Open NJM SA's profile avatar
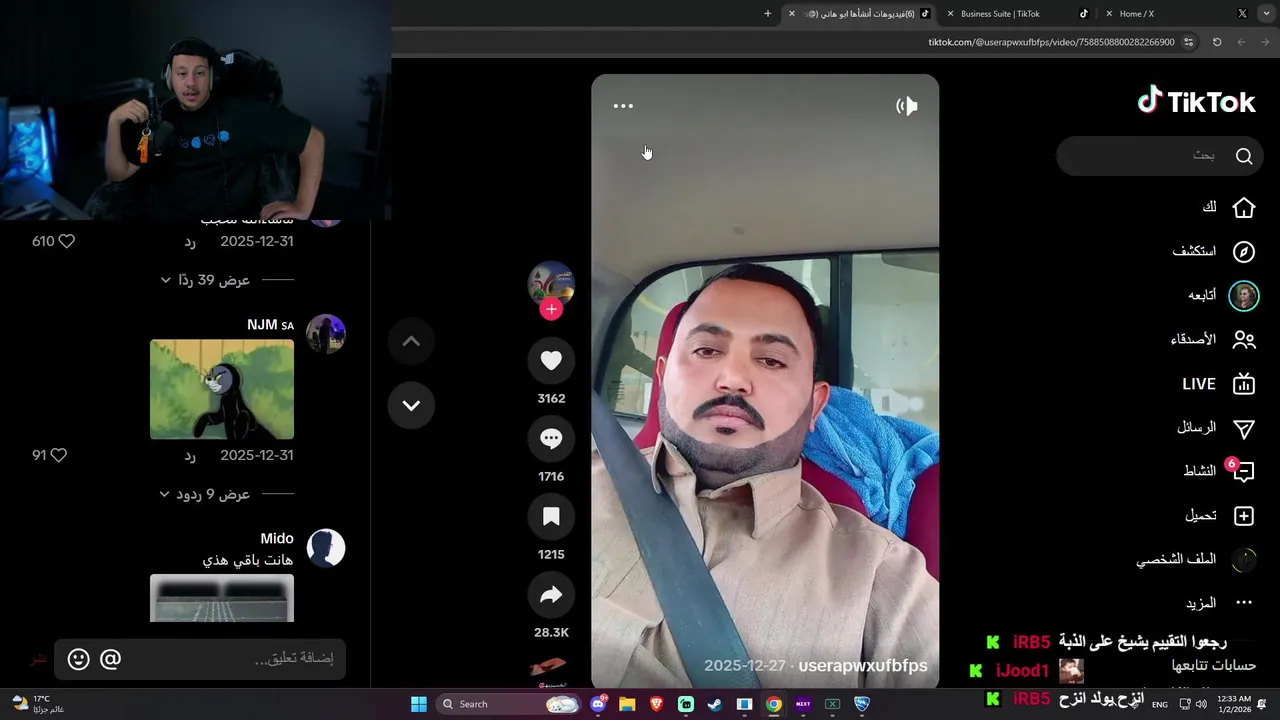Viewport: 1280px width, 720px height. click(x=326, y=334)
